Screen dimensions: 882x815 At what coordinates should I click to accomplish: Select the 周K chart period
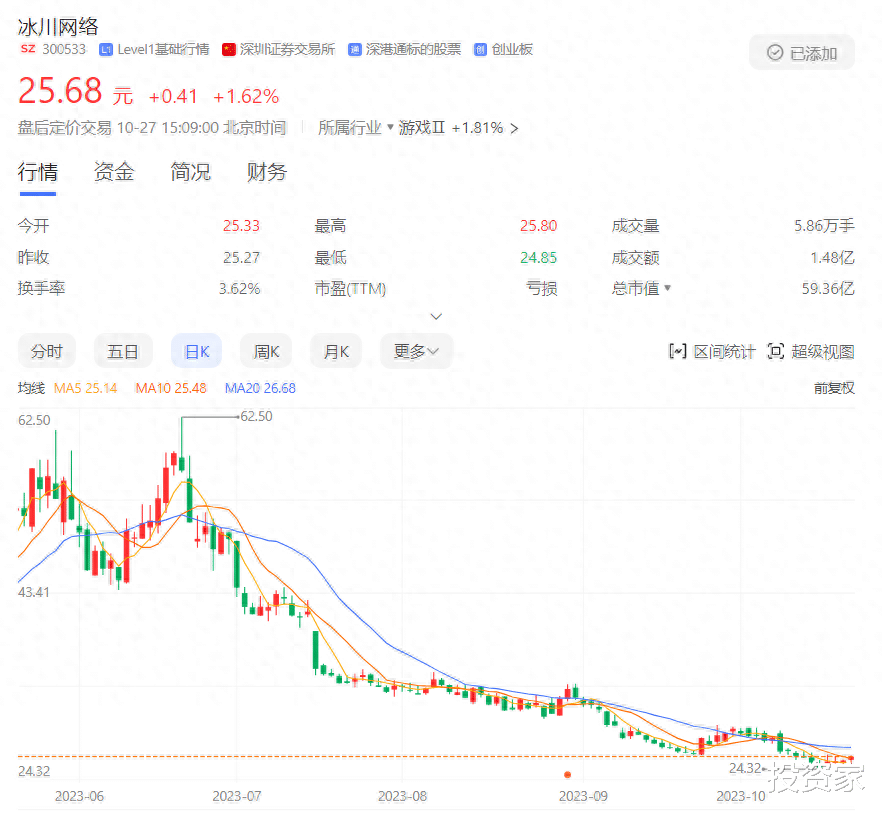tap(266, 352)
